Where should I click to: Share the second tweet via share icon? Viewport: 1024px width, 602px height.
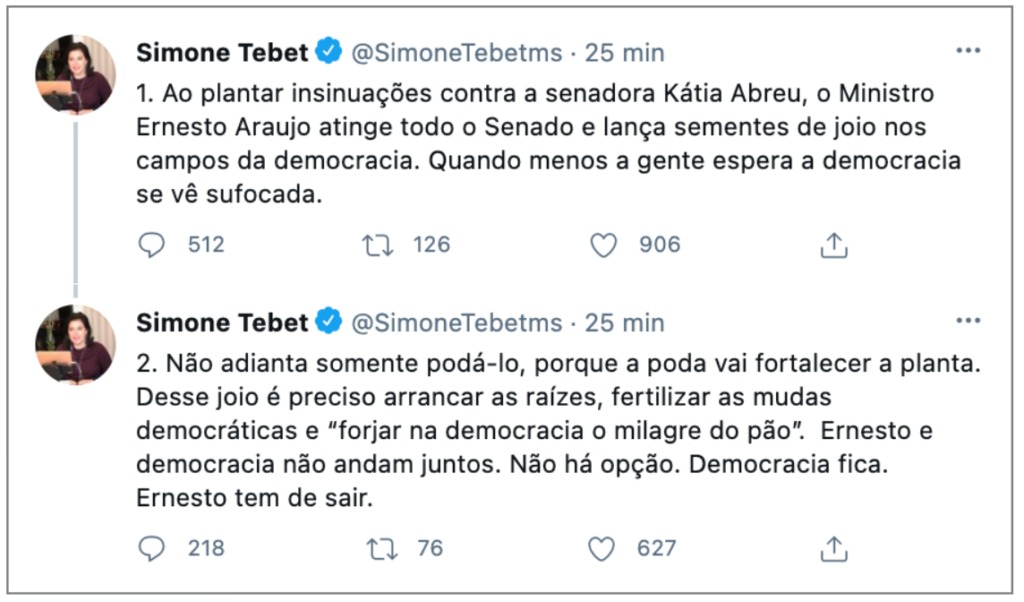coord(833,548)
